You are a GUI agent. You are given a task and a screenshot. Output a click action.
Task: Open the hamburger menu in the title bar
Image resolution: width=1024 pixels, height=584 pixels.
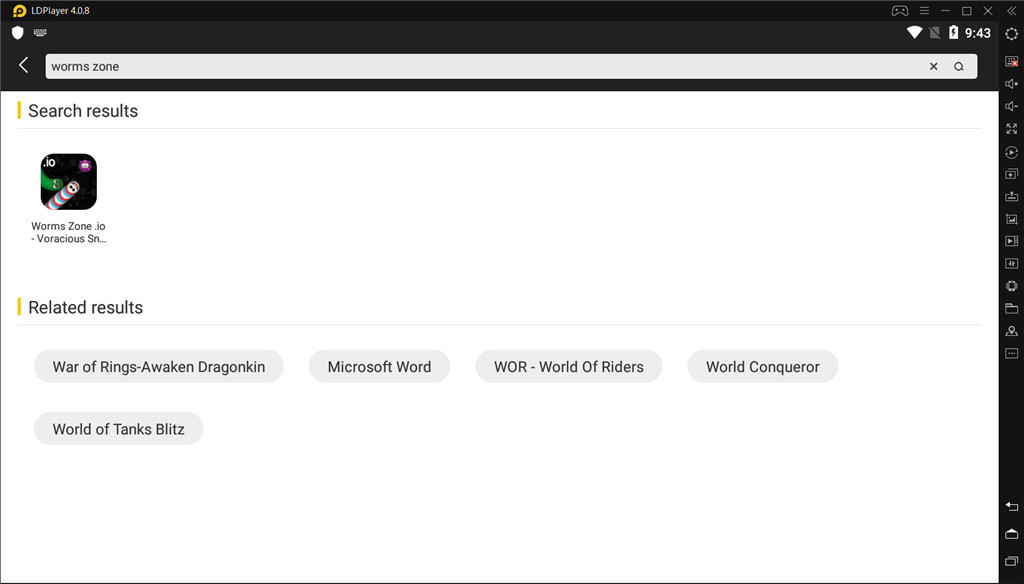click(923, 11)
